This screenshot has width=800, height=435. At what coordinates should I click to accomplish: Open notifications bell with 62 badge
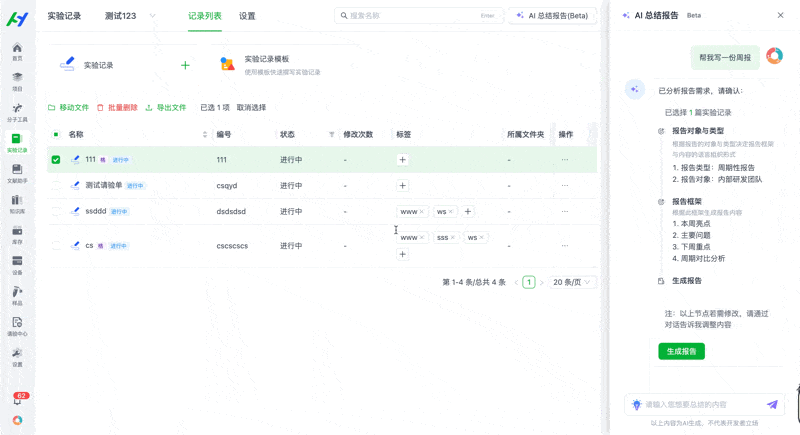tap(17, 399)
